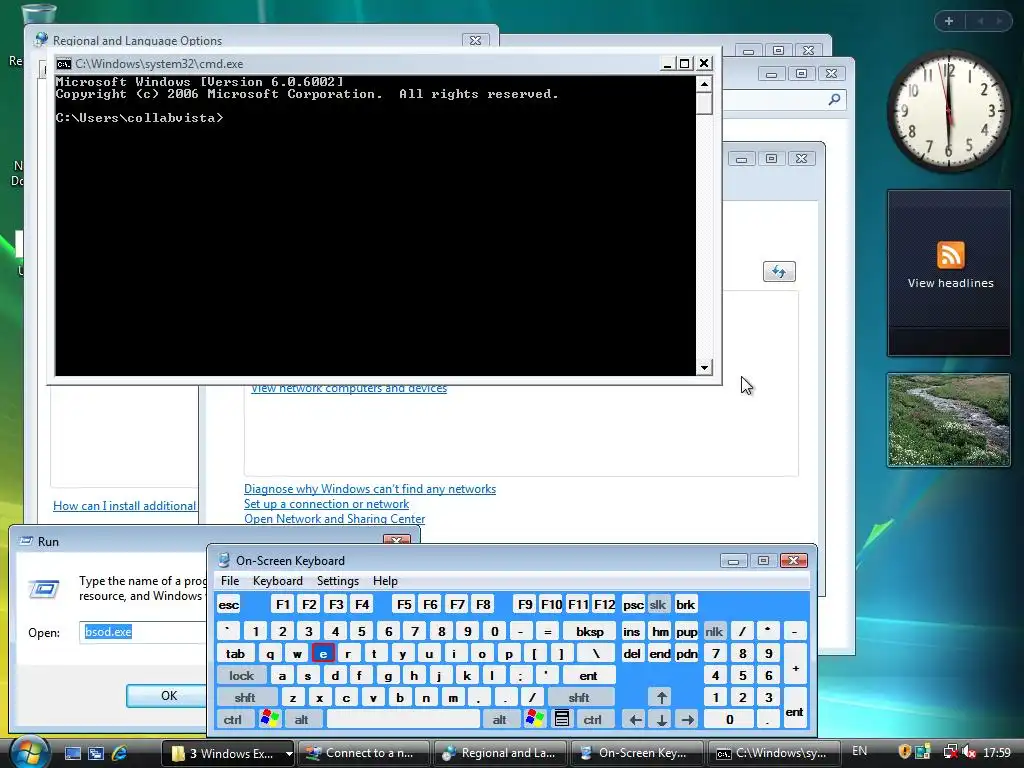Open Internet Explorer from Quick Launch

(x=120, y=753)
